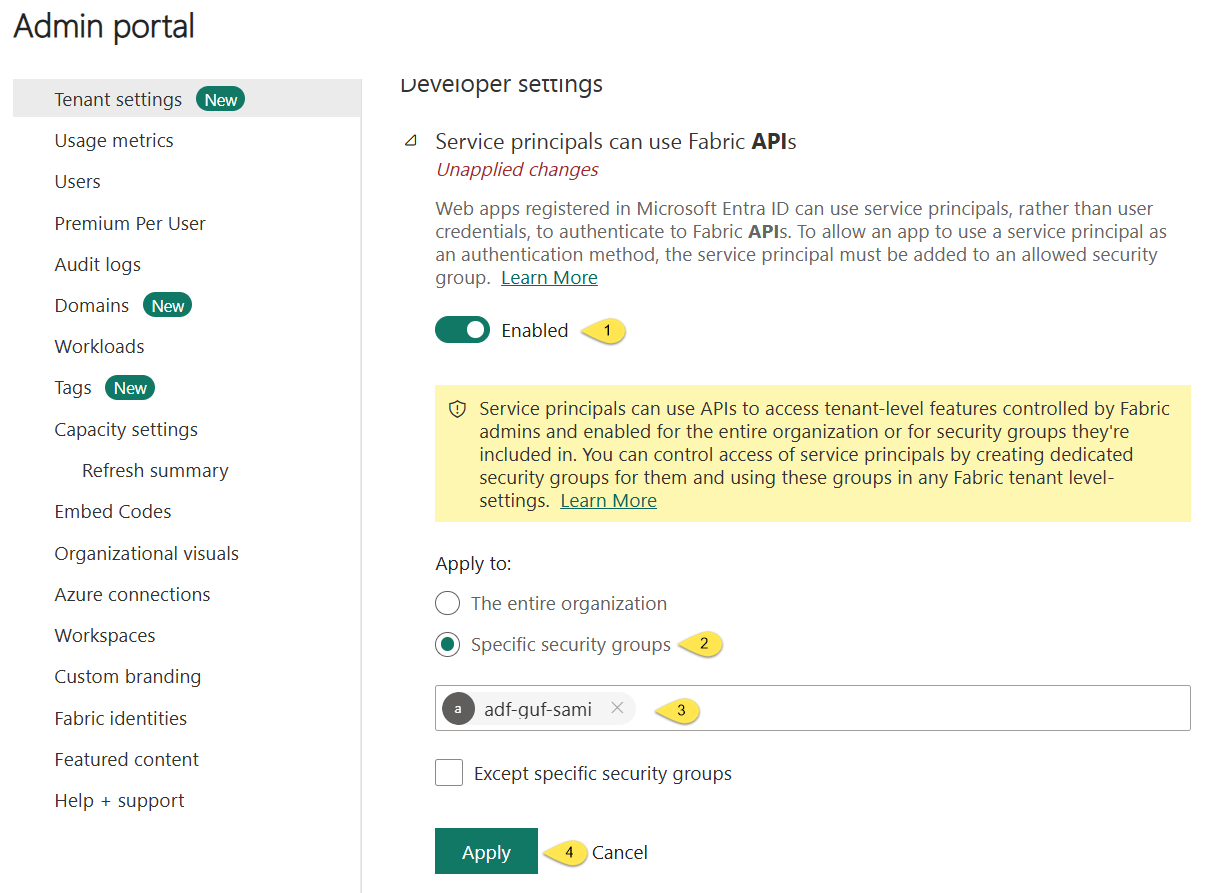Check Except specific security groups box
The image size is (1215, 893).
(449, 773)
